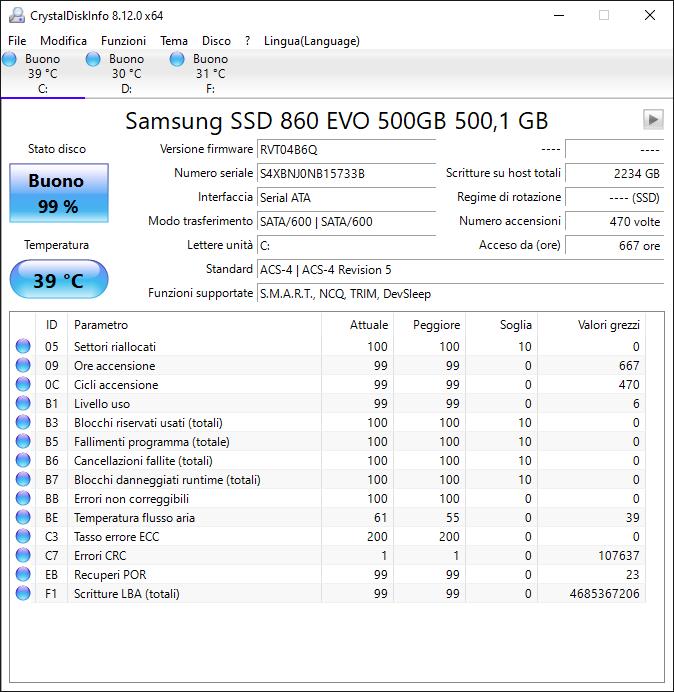This screenshot has height=692, width=674.
Task: Close the CrystalDiskInfo window
Action: [x=650, y=15]
